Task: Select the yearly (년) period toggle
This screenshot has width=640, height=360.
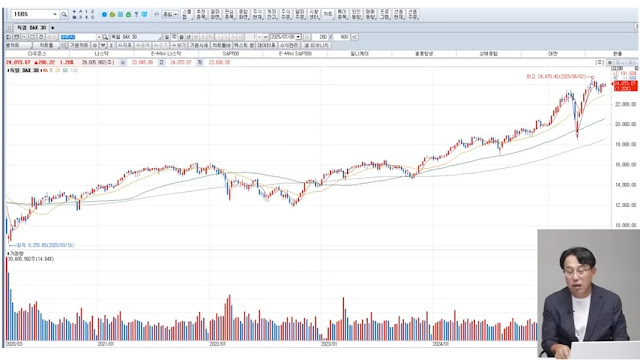Action: point(188,37)
